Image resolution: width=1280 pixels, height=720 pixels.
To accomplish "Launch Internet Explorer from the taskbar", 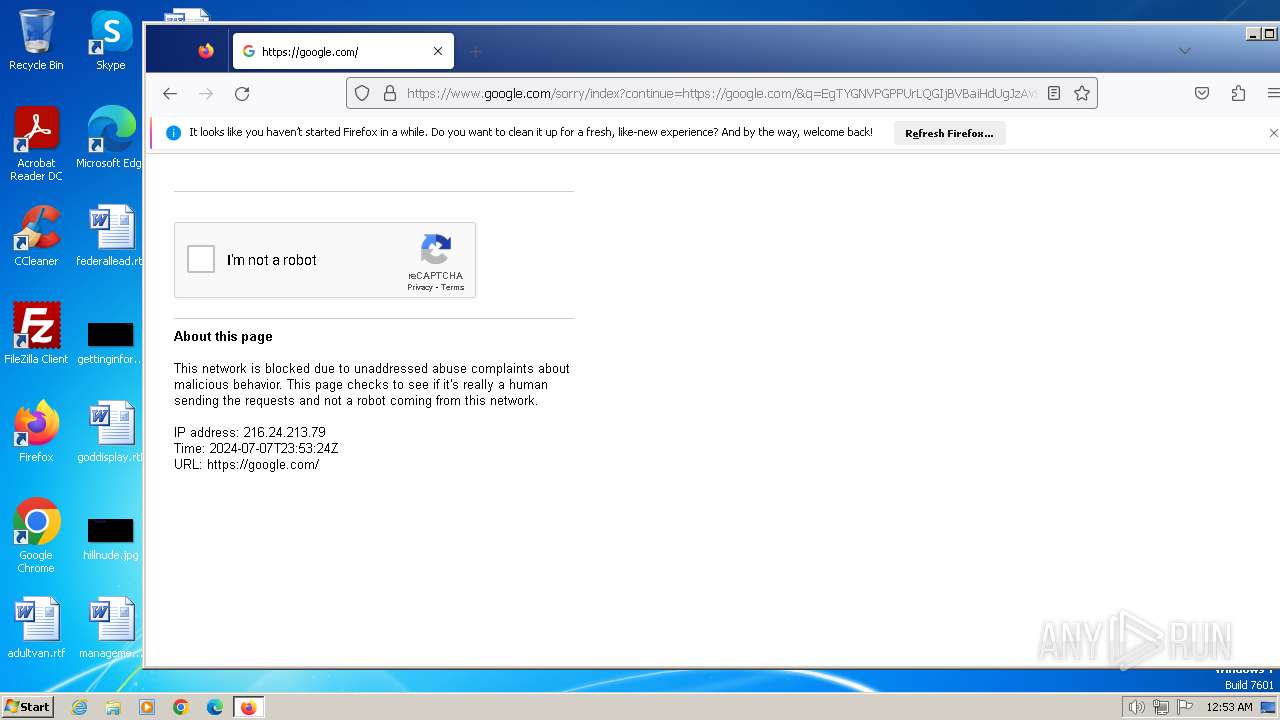I will pyautogui.click(x=80, y=707).
